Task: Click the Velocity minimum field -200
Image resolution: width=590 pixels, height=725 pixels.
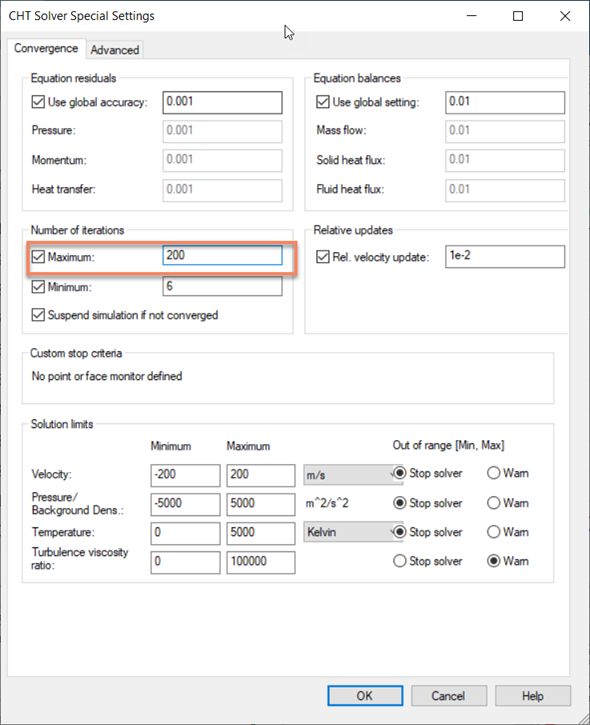Action: tap(185, 475)
